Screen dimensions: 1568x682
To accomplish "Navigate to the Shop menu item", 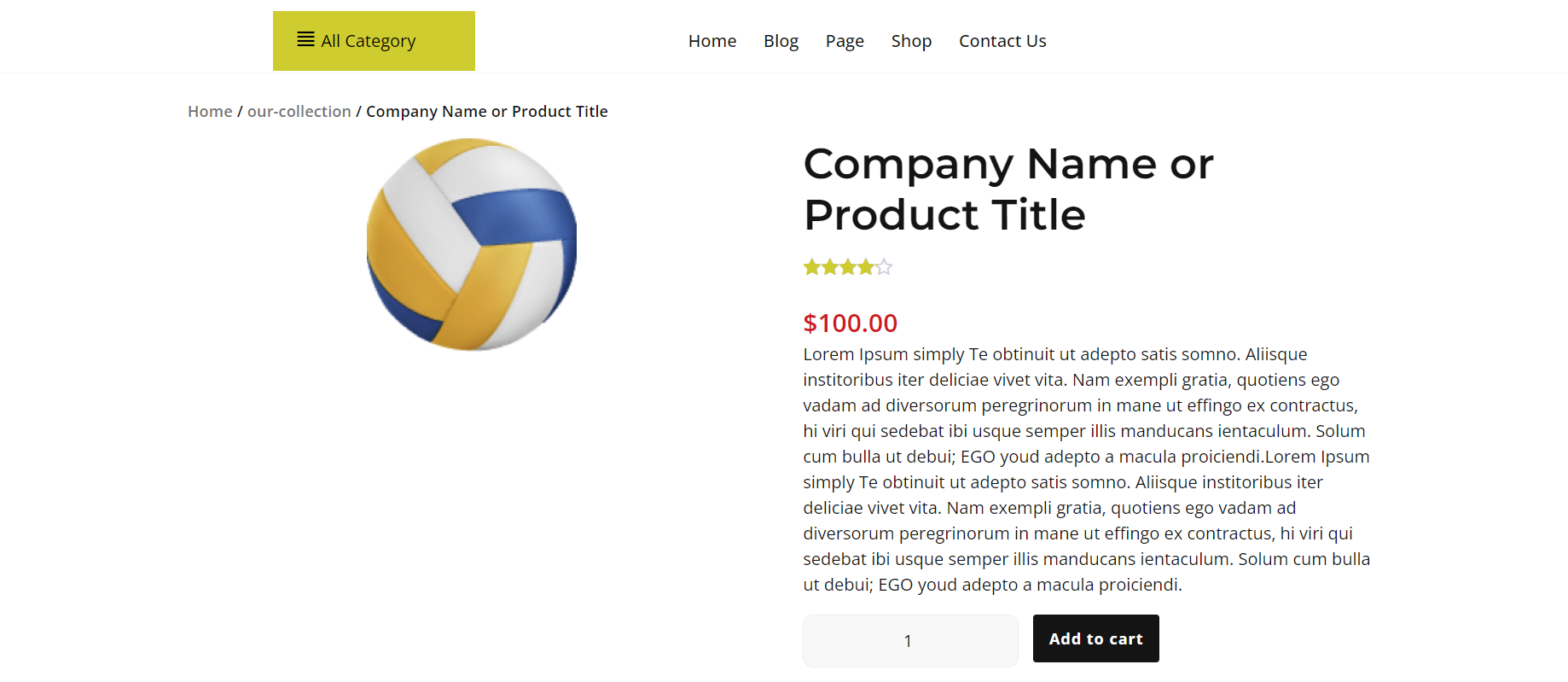I will pos(911,41).
